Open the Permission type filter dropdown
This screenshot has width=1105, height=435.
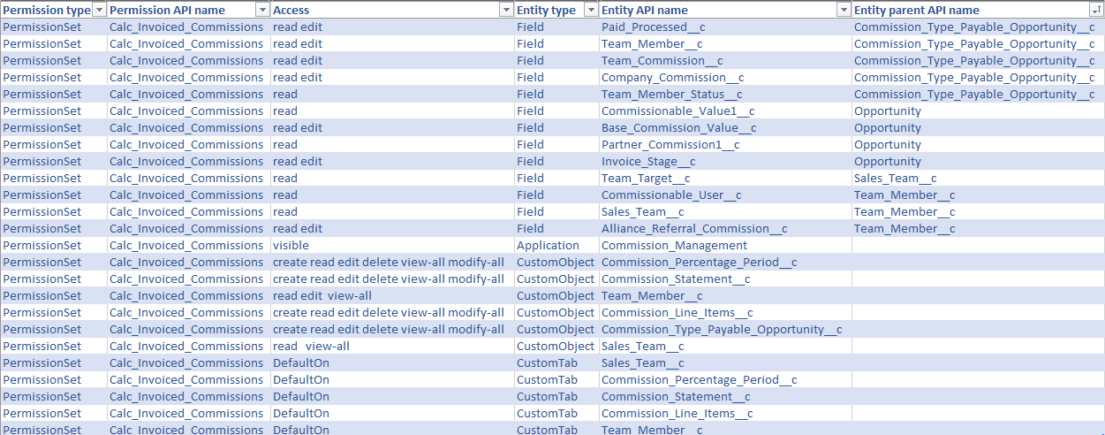click(x=98, y=9)
